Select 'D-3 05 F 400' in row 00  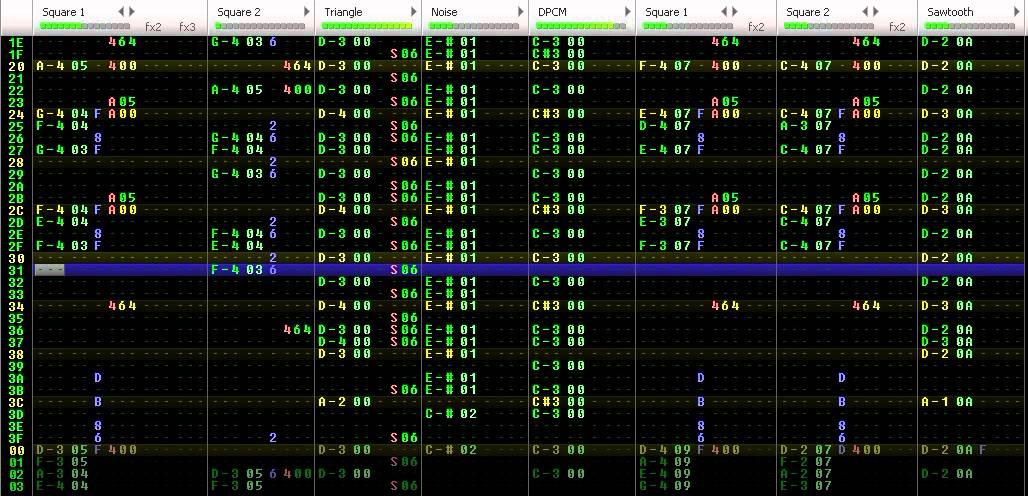pos(86,450)
